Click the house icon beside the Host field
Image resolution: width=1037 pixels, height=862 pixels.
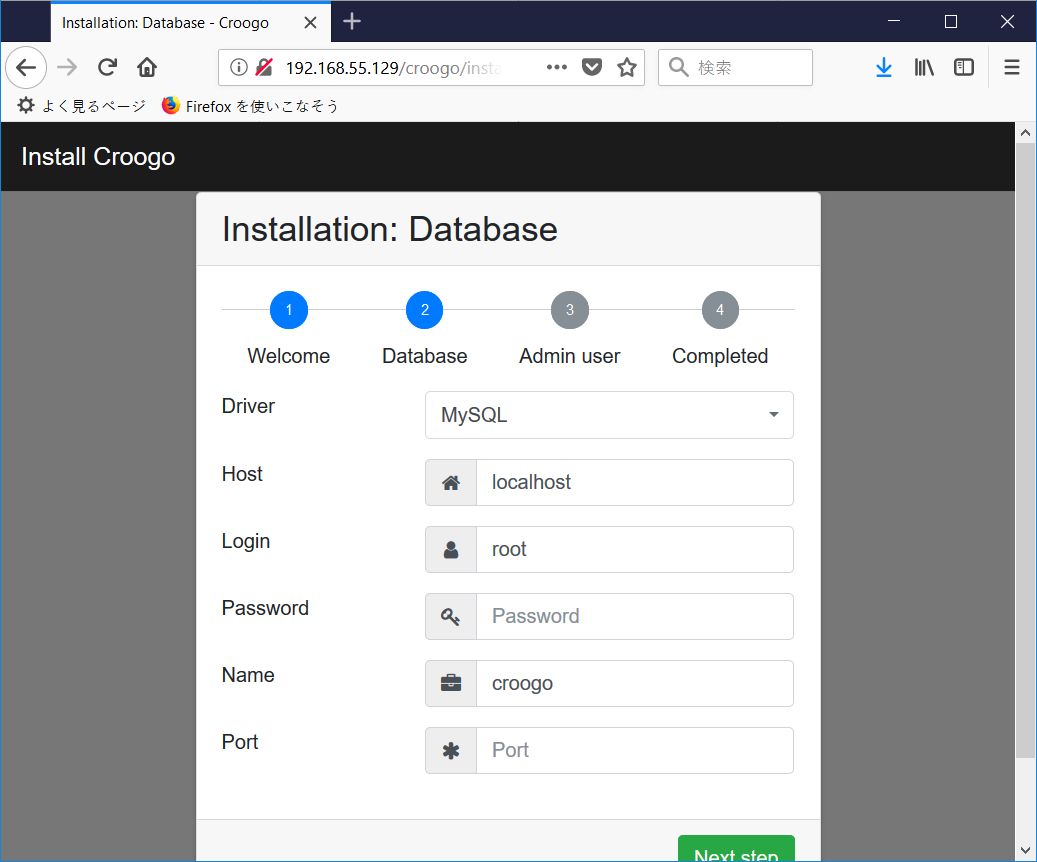click(x=450, y=482)
